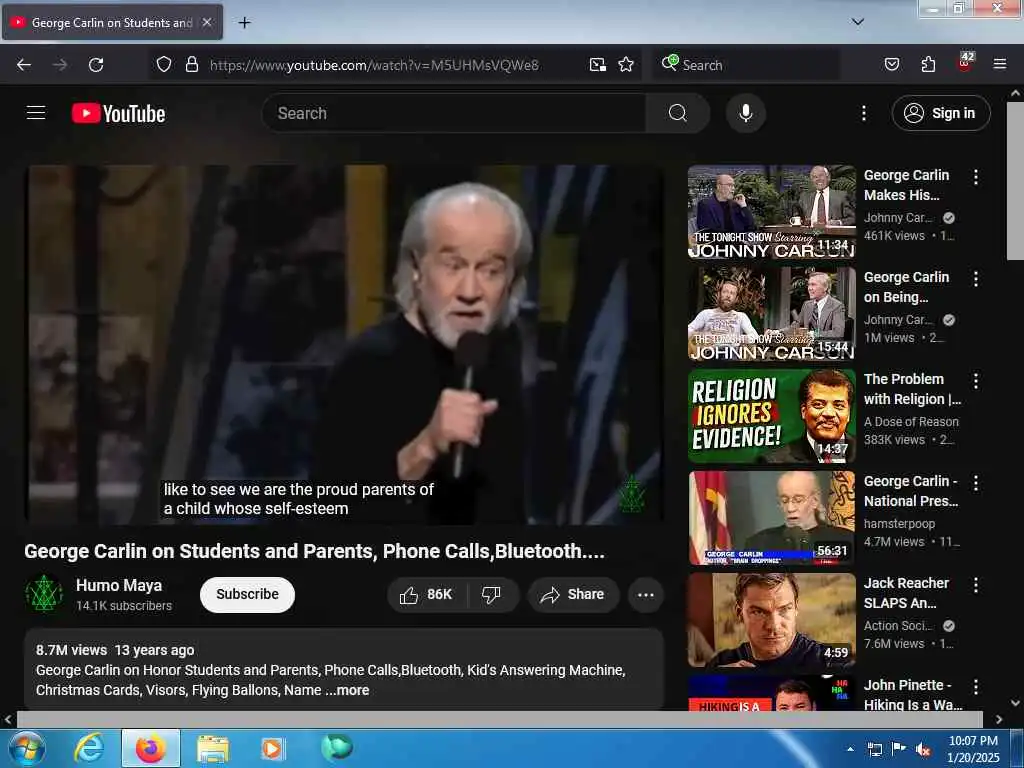View site security via the padlock icon
Image resolution: width=1024 pixels, height=768 pixels.
point(191,65)
